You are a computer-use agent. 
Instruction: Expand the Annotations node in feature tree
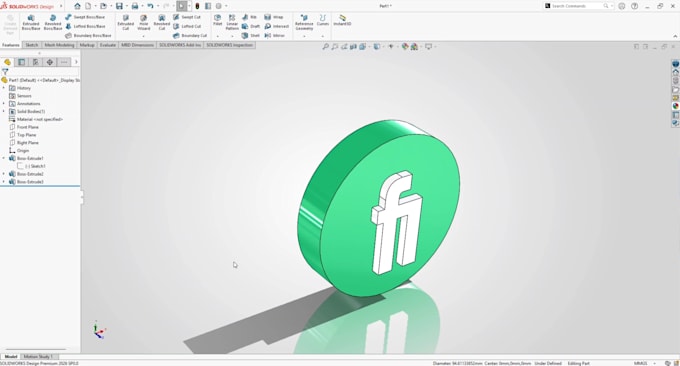(x=4, y=104)
